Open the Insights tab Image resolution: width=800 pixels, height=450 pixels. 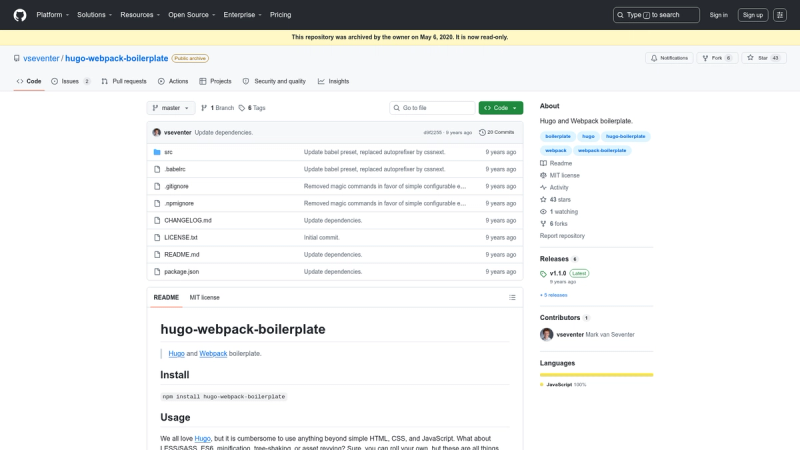tap(334, 81)
